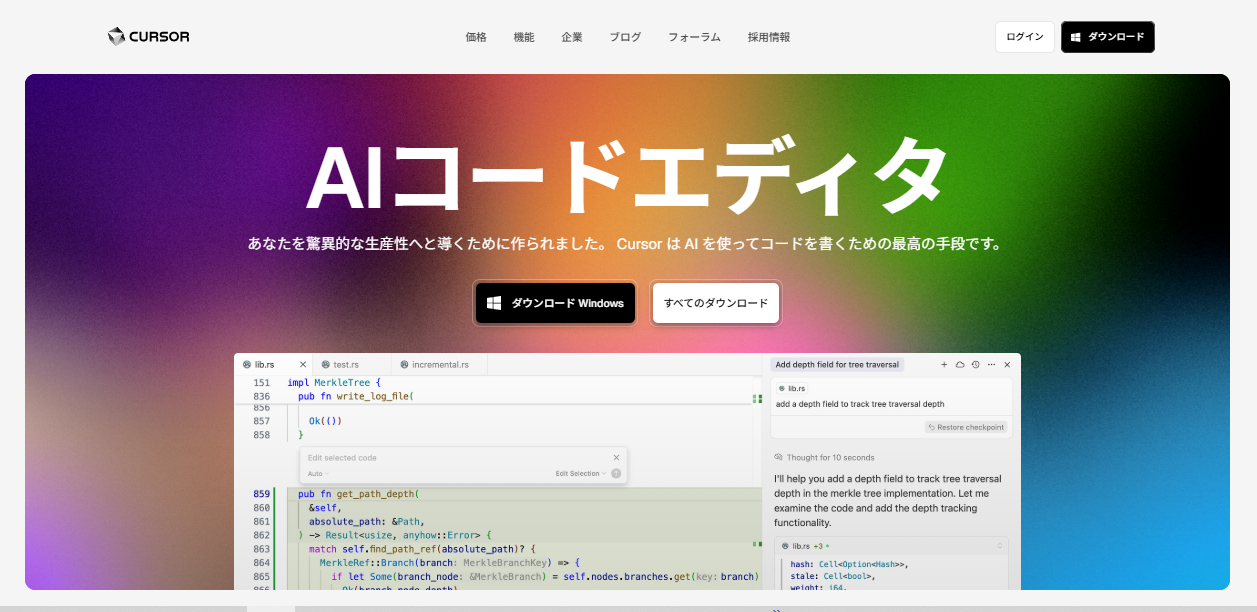Click the ダウンロード Windows hero button
1257x612 pixels.
coord(555,303)
